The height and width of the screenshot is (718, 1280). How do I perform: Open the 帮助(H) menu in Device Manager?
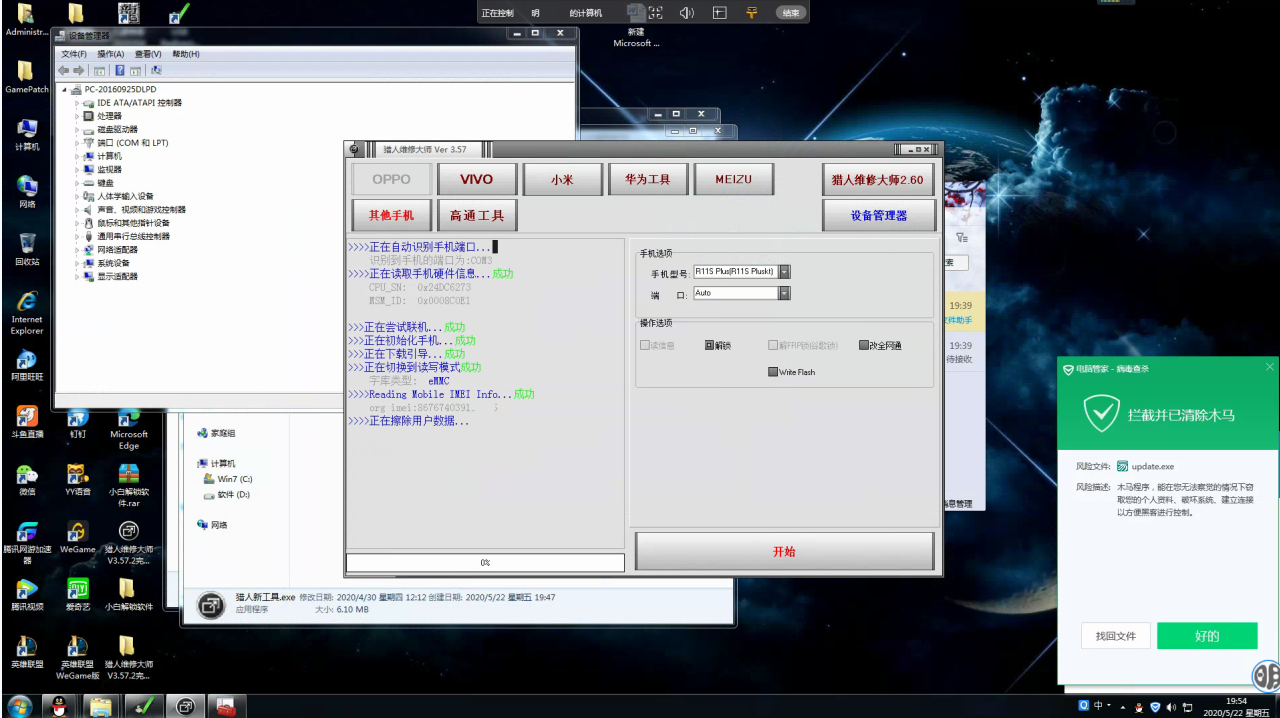click(186, 54)
